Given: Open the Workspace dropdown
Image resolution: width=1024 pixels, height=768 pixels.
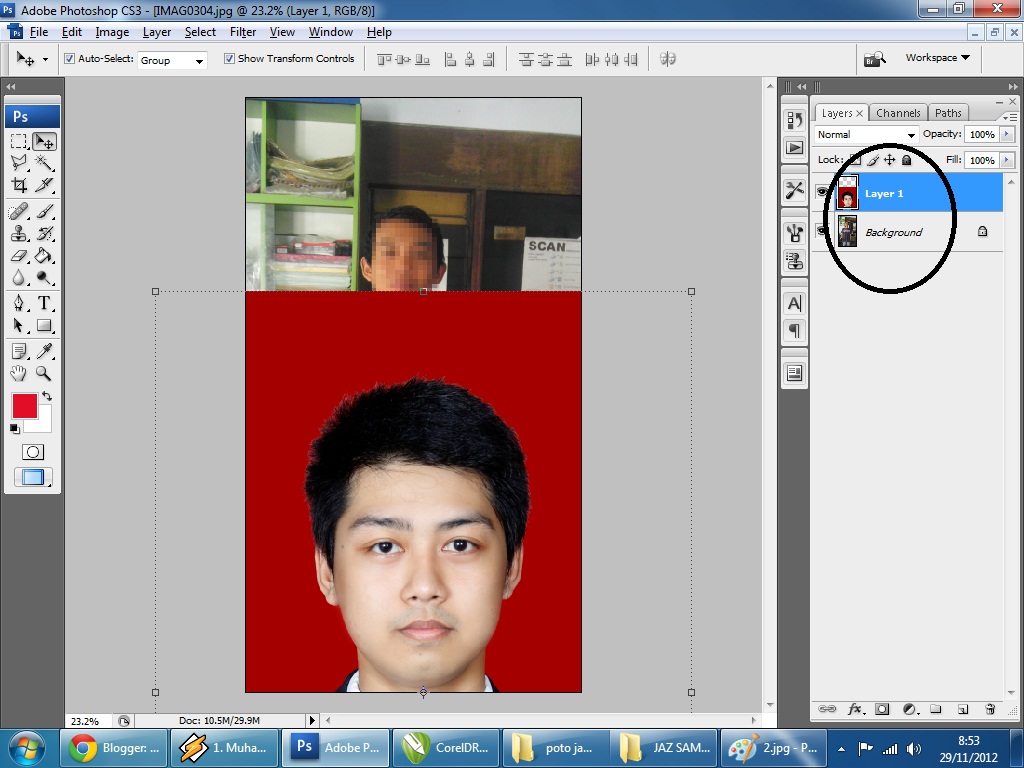Looking at the screenshot, I should [x=937, y=57].
